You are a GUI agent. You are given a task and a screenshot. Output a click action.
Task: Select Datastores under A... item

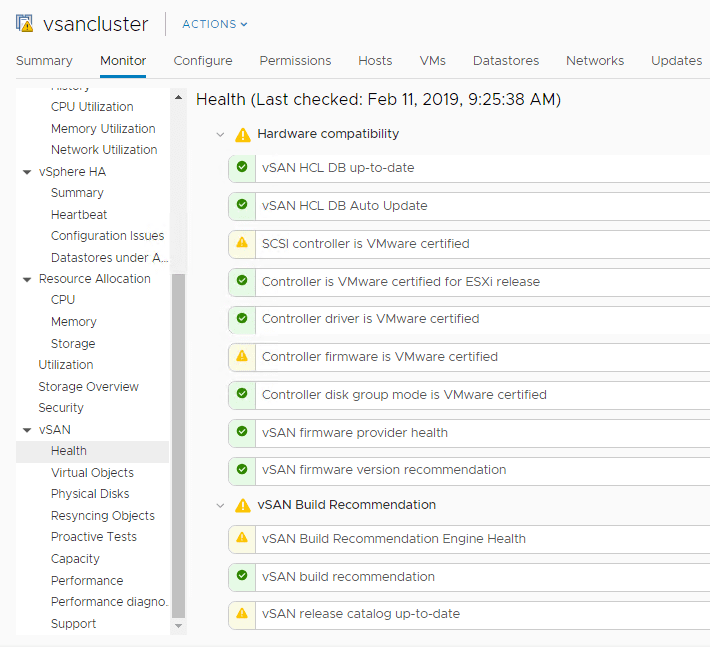(110, 258)
